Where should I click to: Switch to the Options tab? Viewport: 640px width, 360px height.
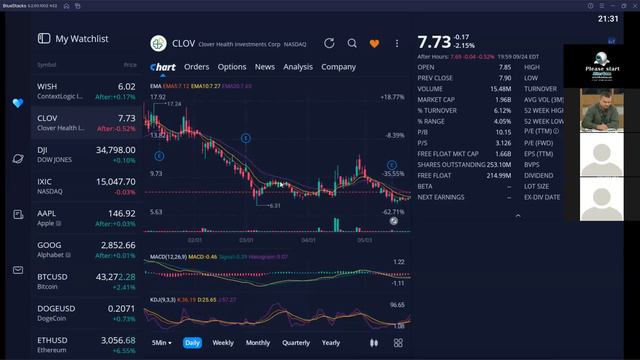click(232, 67)
